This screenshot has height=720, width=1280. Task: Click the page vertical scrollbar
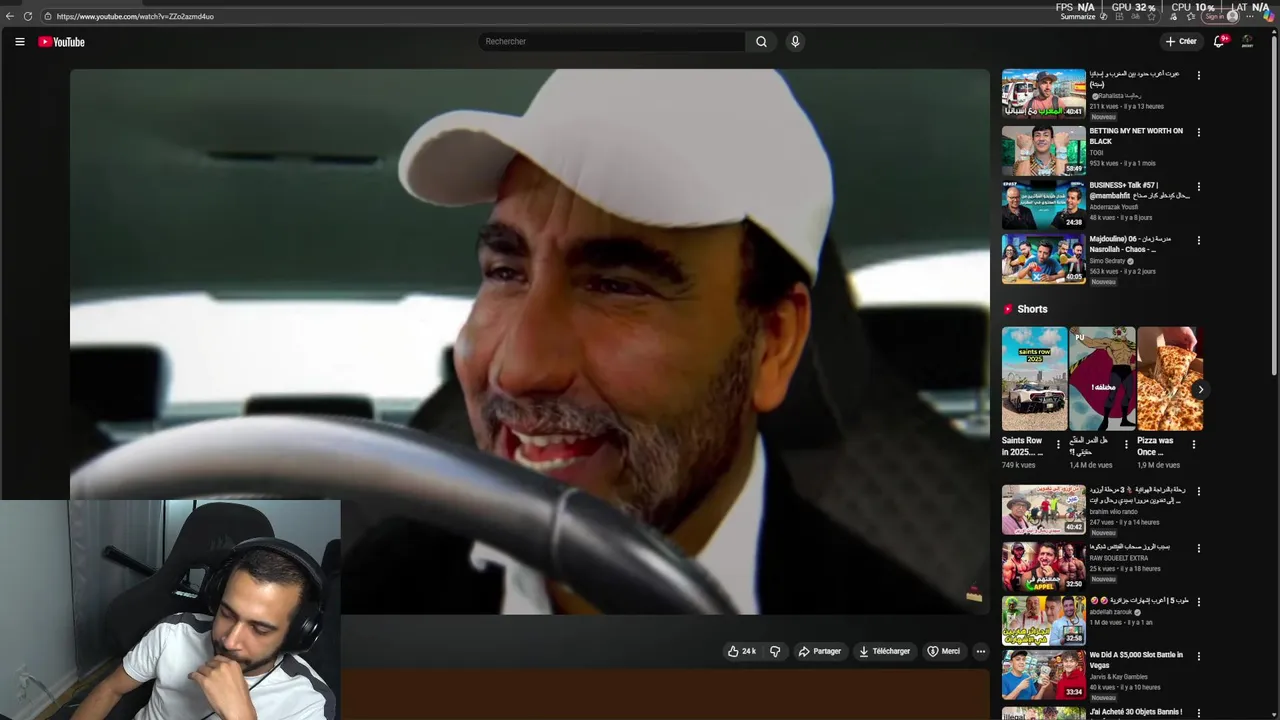tap(1274, 207)
